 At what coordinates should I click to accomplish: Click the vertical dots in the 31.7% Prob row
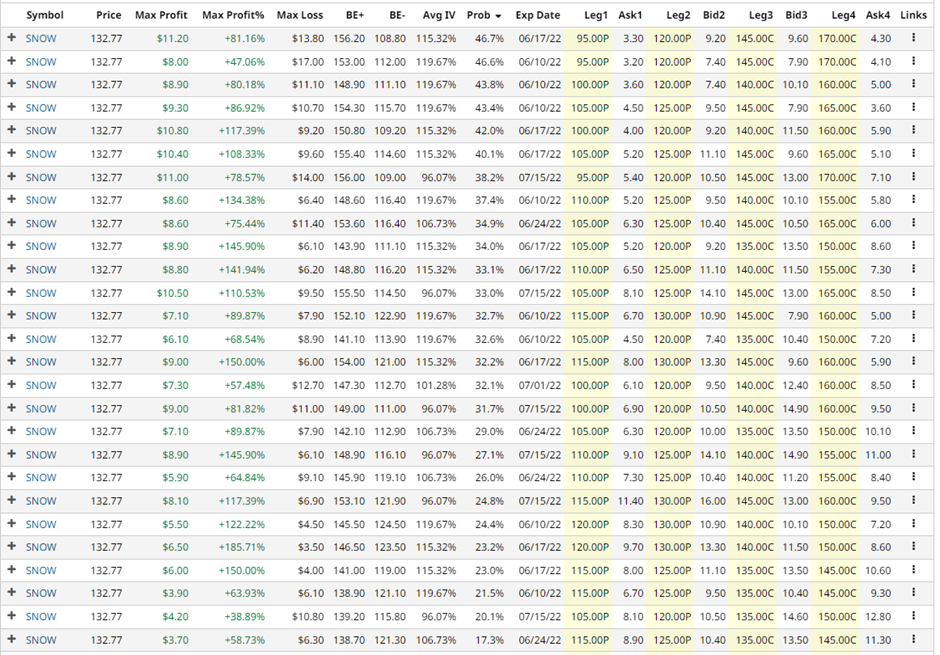pyautogui.click(x=913, y=408)
